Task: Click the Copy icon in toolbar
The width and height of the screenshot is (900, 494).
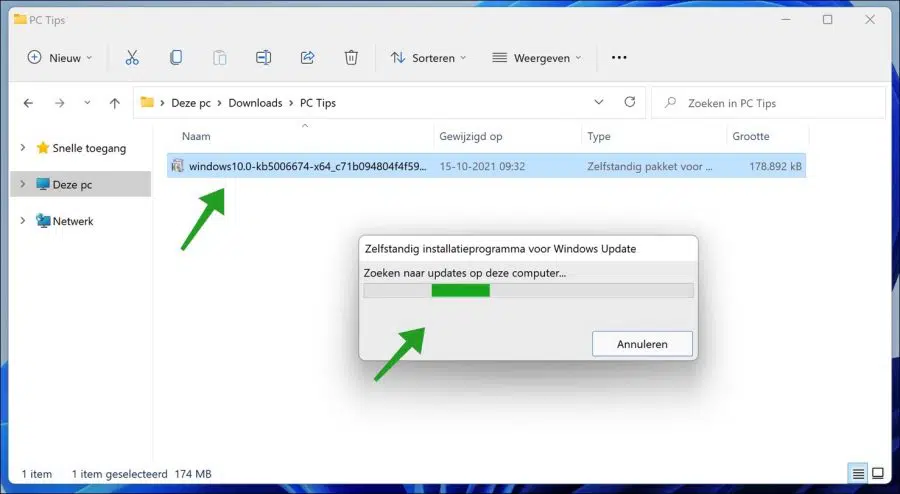Action: pos(176,57)
